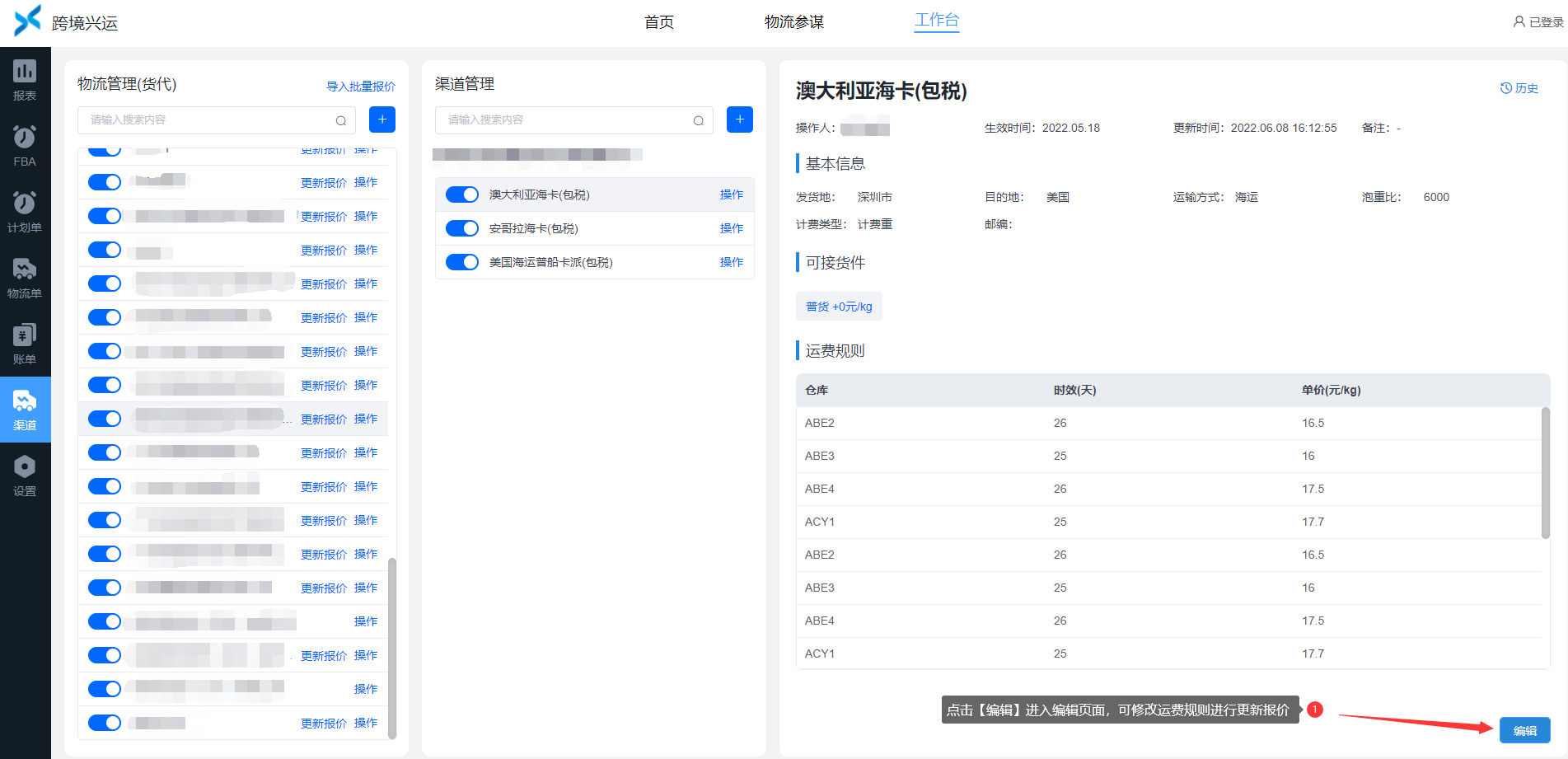Image resolution: width=1568 pixels, height=759 pixels.
Task: Click the 澳大利亚海卡(包税) detail title
Action: click(882, 91)
